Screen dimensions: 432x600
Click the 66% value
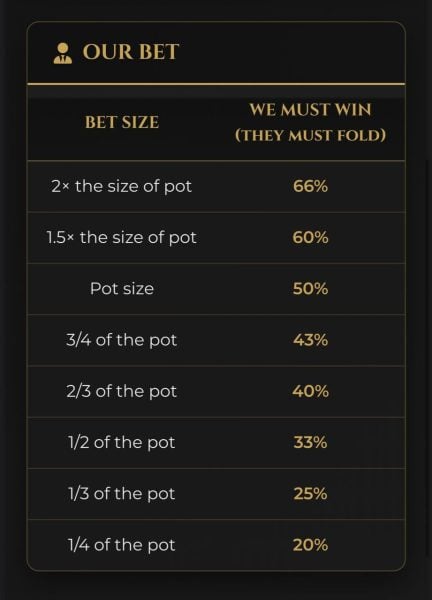310,186
